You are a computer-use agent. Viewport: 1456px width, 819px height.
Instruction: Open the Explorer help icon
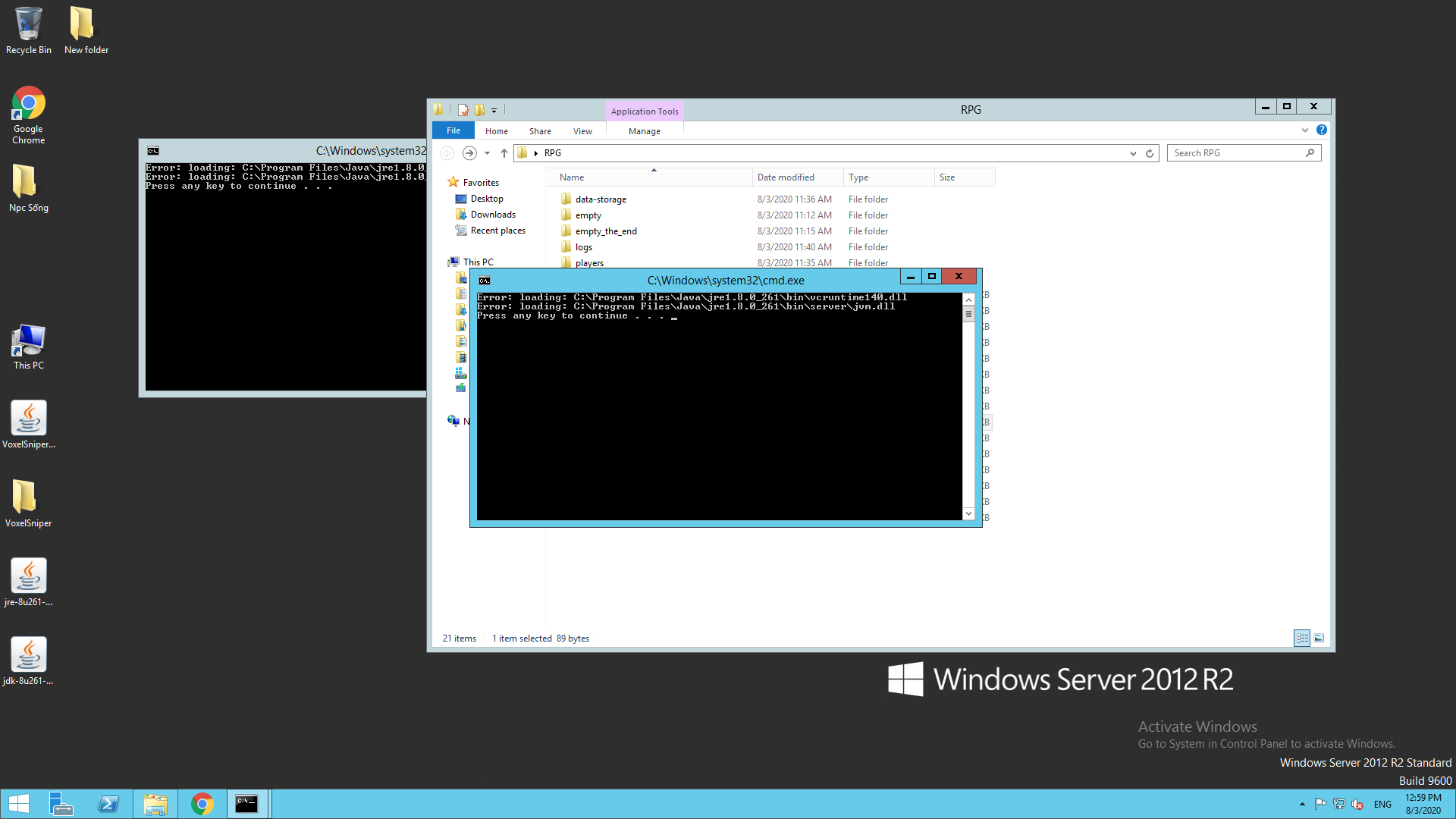(1322, 130)
